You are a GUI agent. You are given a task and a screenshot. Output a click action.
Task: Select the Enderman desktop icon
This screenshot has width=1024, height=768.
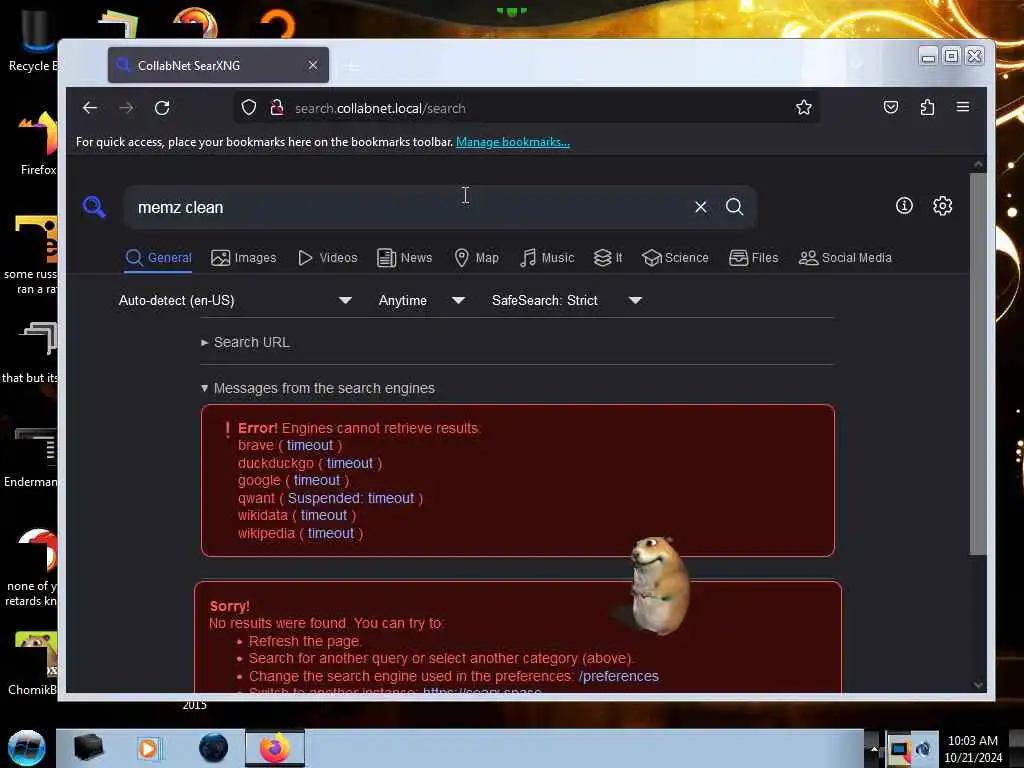pos(31,457)
